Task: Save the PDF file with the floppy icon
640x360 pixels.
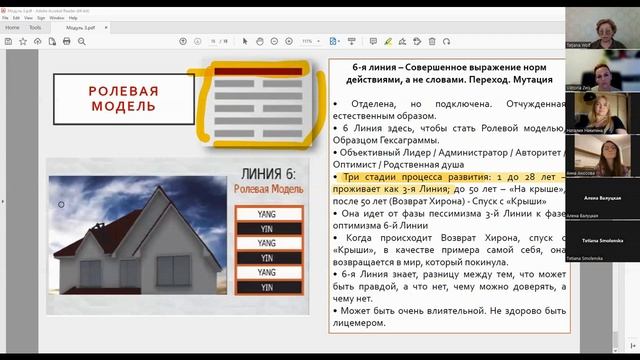Action: click(8, 41)
